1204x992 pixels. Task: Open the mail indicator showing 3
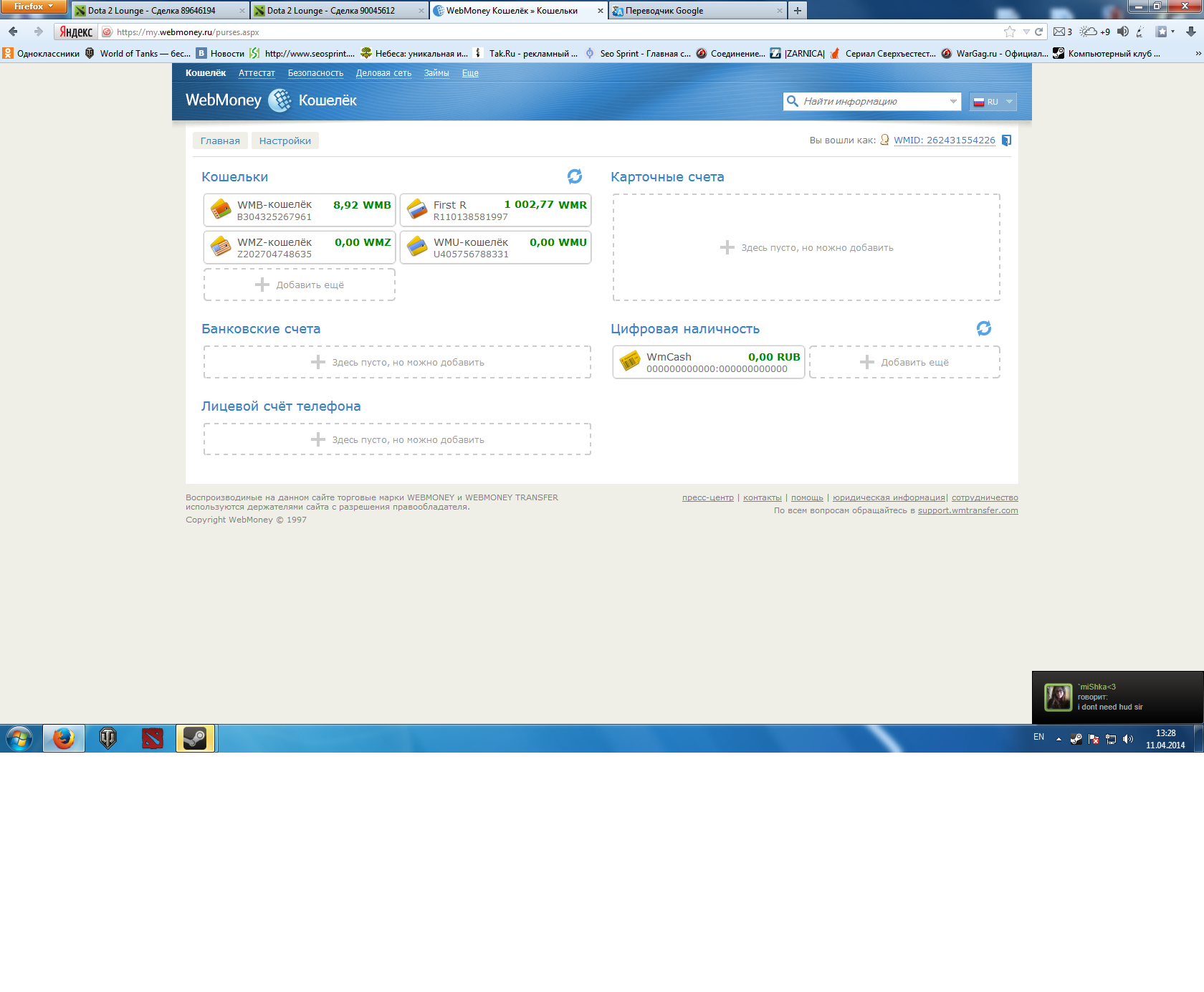[x=1062, y=32]
